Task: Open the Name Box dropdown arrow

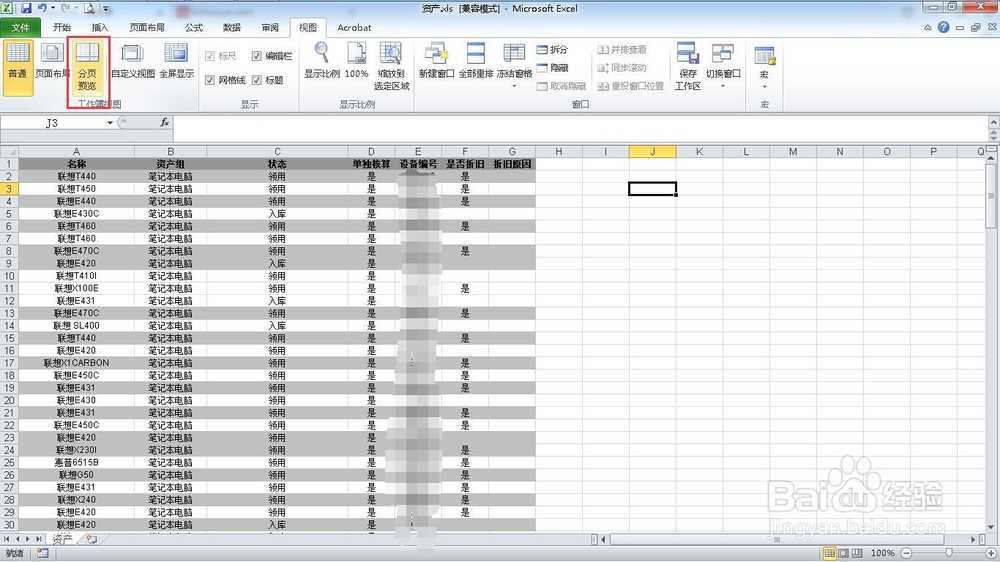Action: pyautogui.click(x=110, y=122)
